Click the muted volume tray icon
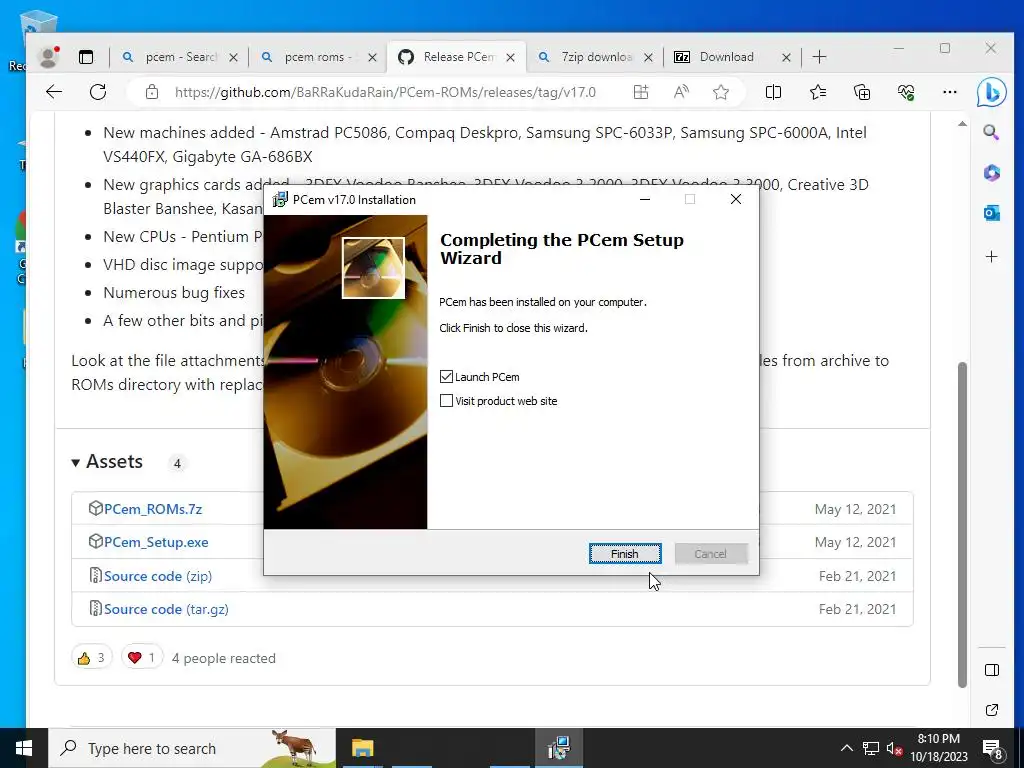Screen dimensions: 1024x768 (894, 748)
